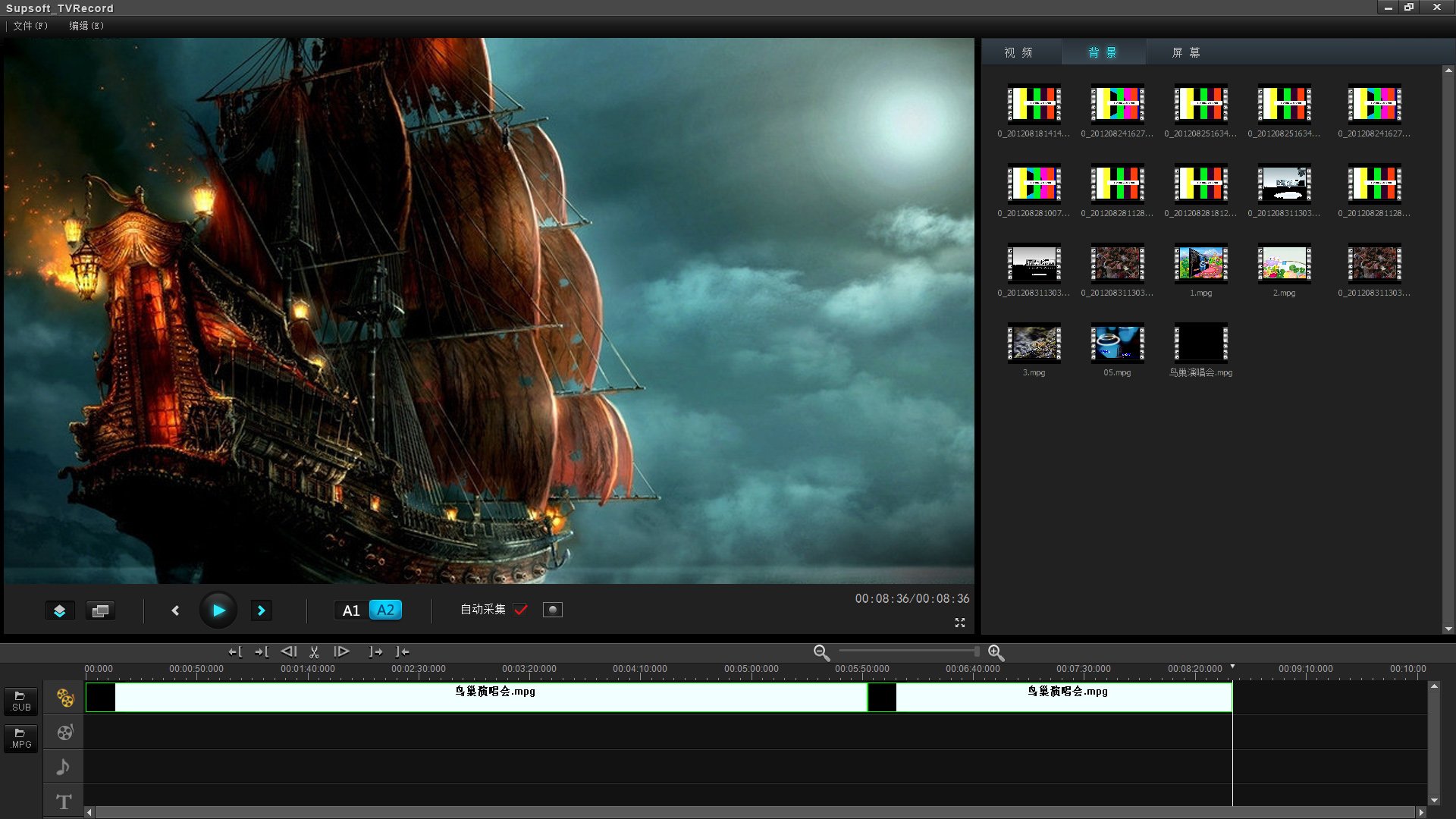Zoom out the timeline with magnifier minus
Screen dimensions: 1456x819
[821, 653]
